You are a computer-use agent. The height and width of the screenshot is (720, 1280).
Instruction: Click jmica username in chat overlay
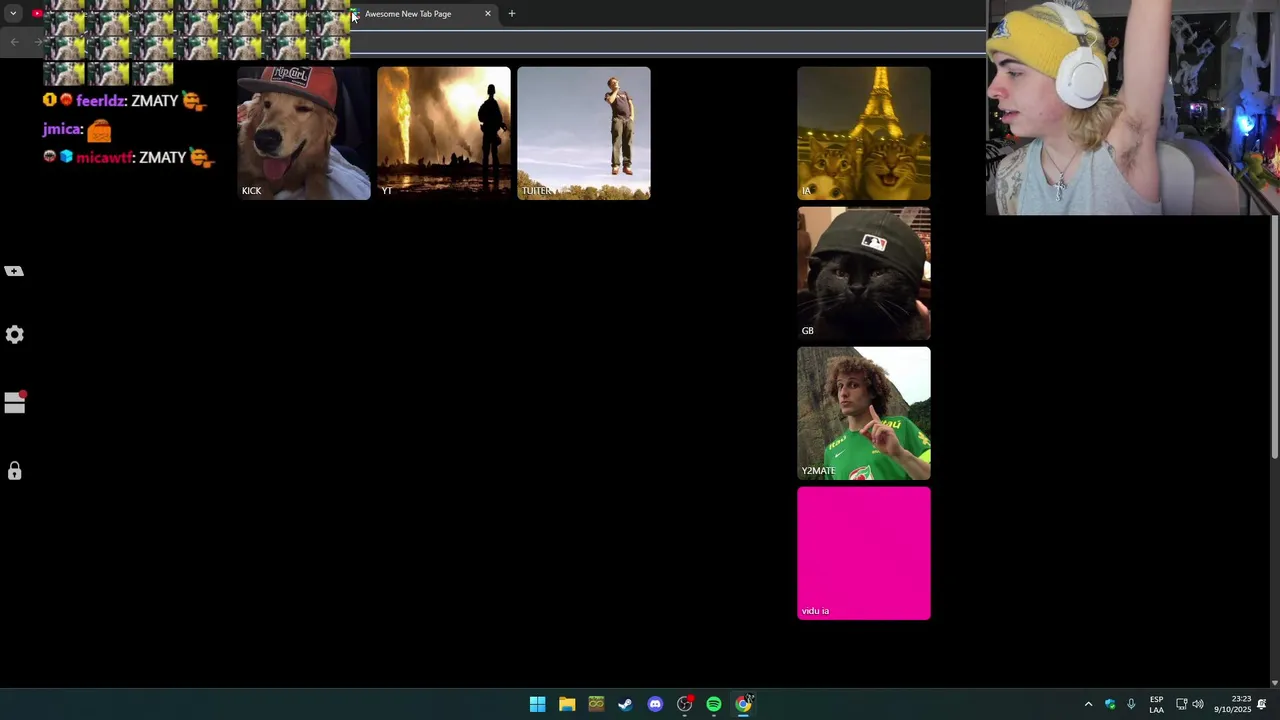(x=61, y=130)
